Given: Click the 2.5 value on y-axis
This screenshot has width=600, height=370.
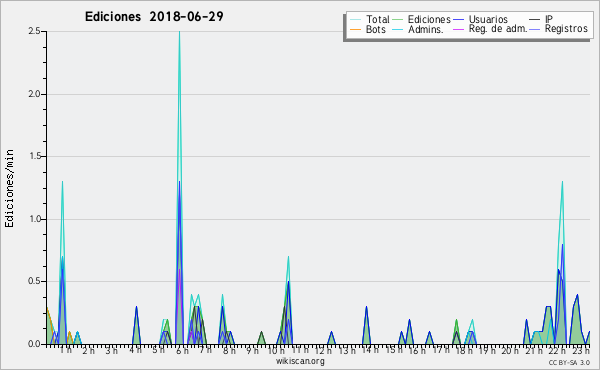Looking at the screenshot, I should 34,31.
